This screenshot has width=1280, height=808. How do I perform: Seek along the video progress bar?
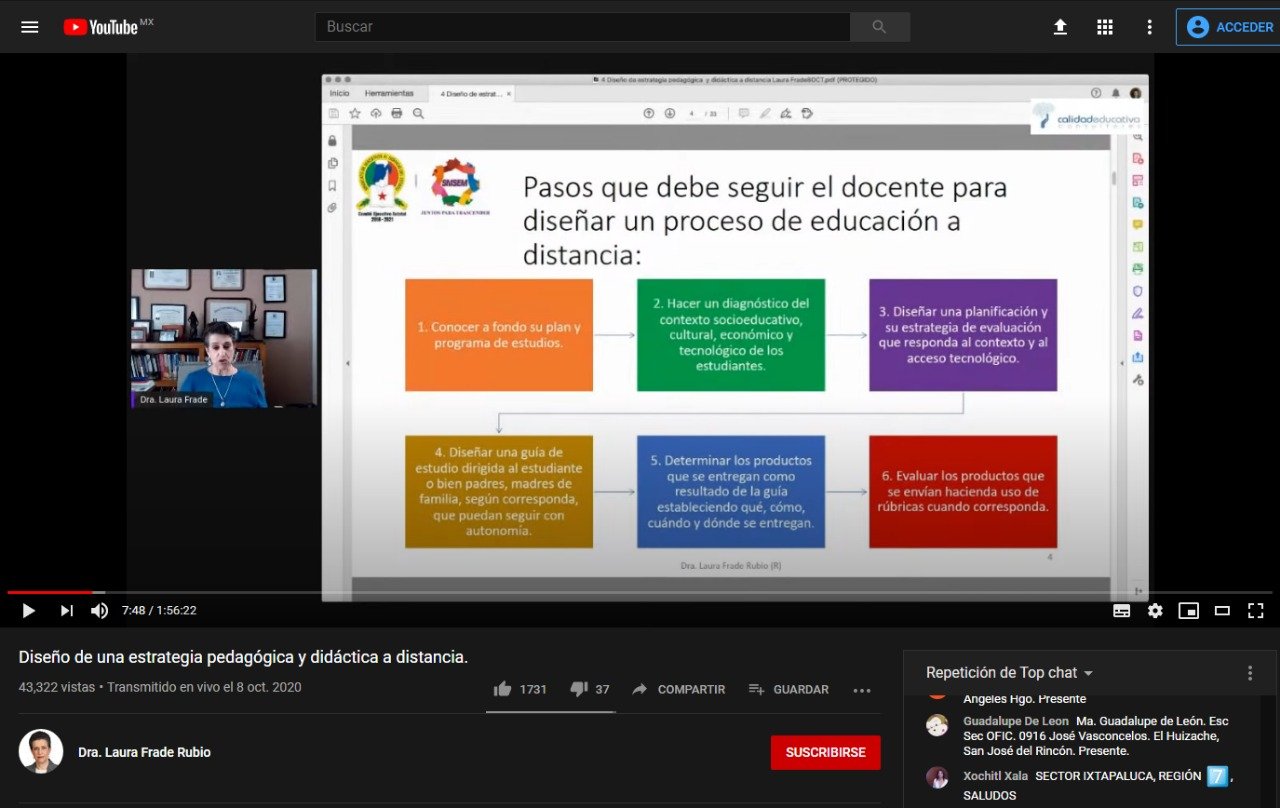tap(640, 592)
